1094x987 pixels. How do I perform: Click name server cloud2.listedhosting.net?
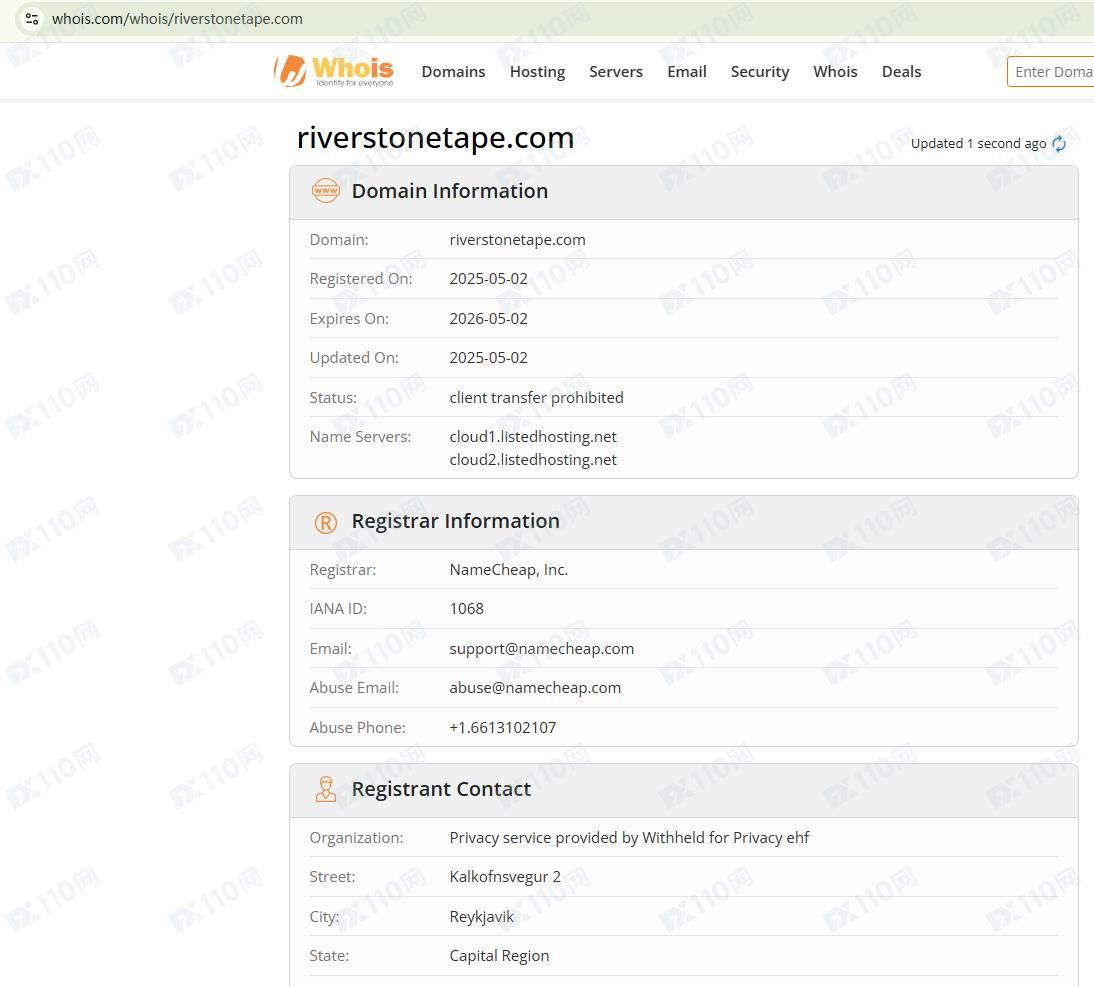[x=533, y=460]
